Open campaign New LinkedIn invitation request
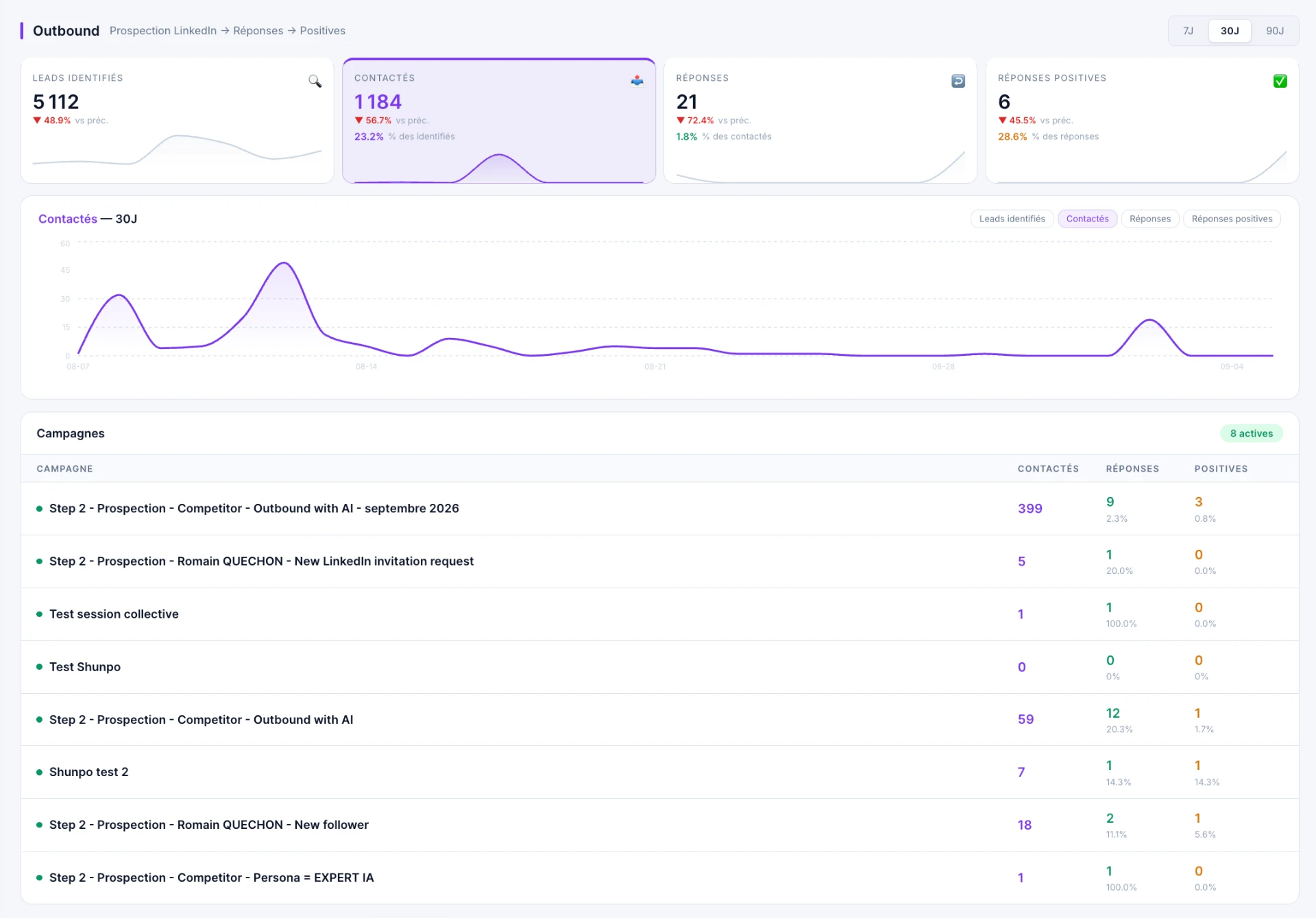The height and width of the screenshot is (918, 1316). [659, 561]
